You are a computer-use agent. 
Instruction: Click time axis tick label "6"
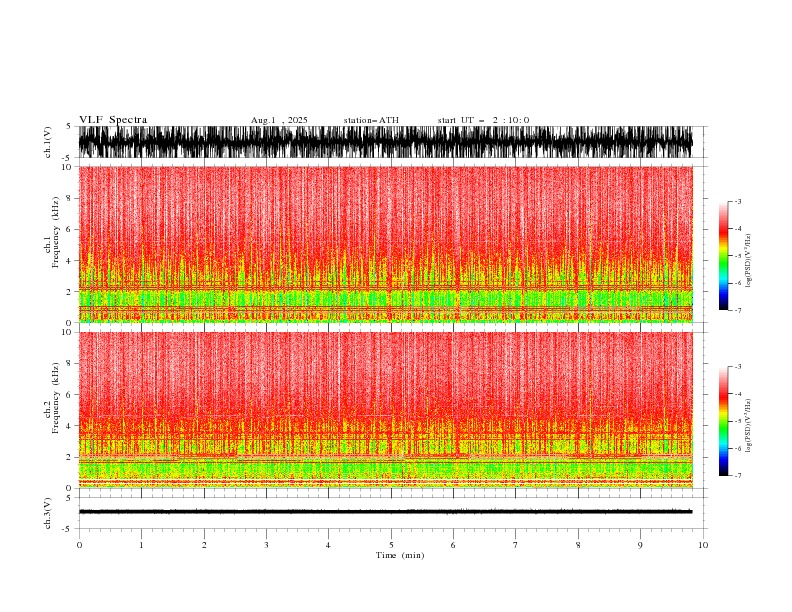click(x=453, y=545)
